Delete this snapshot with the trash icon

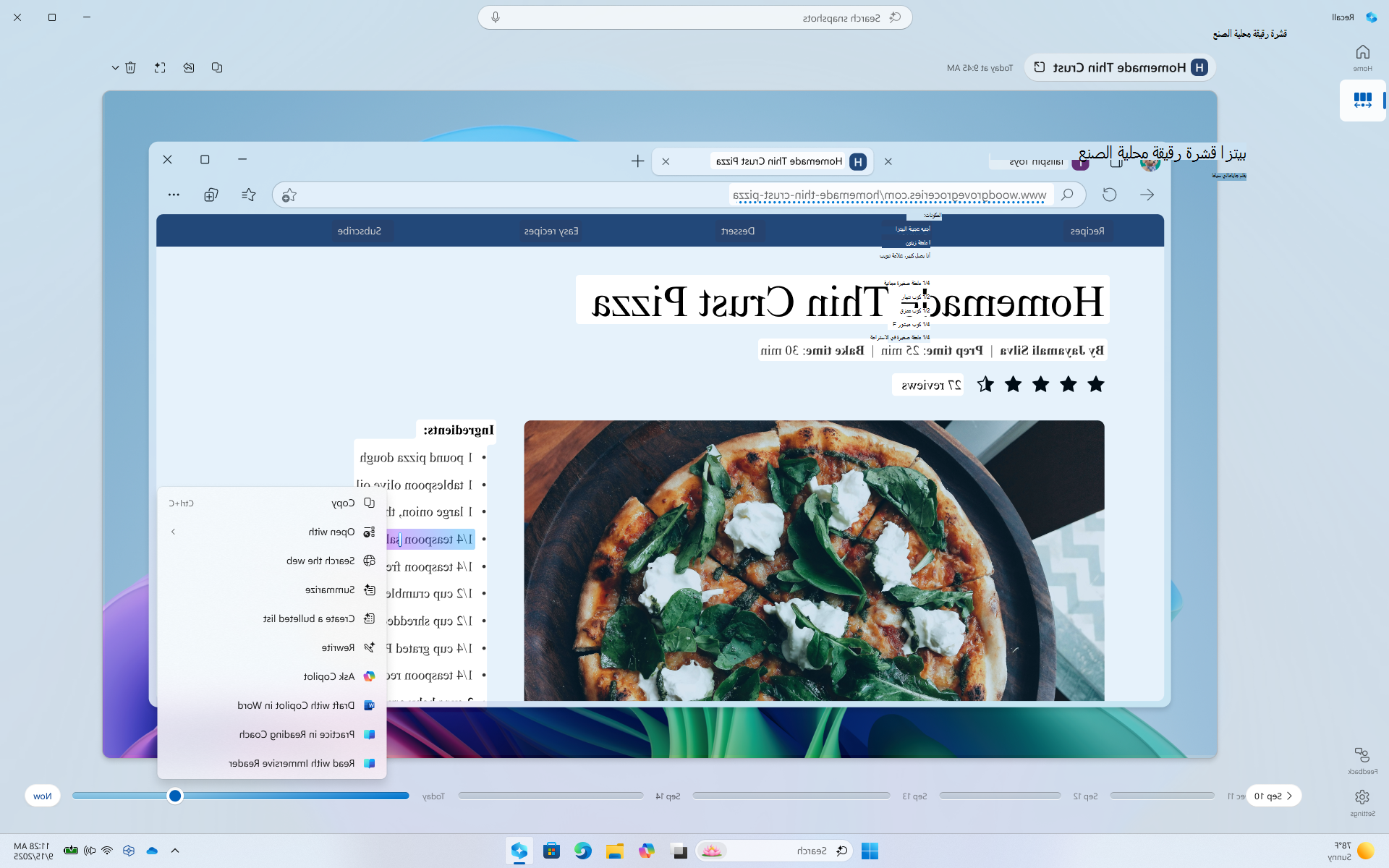point(130,67)
